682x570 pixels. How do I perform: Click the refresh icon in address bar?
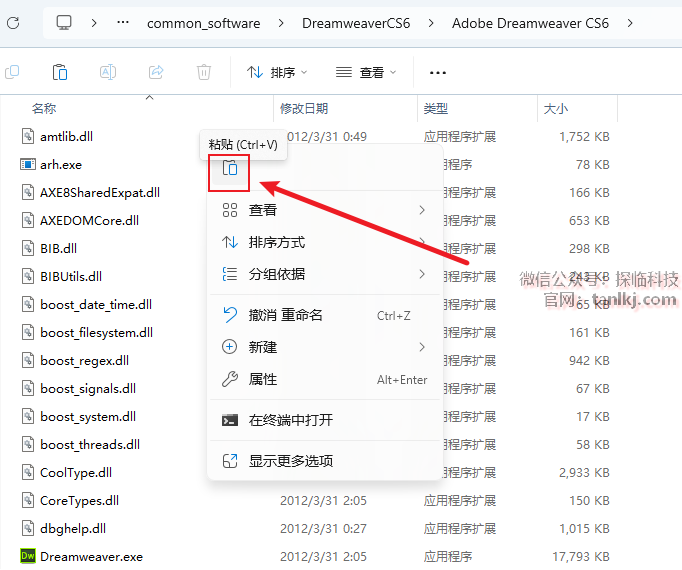[x=13, y=23]
